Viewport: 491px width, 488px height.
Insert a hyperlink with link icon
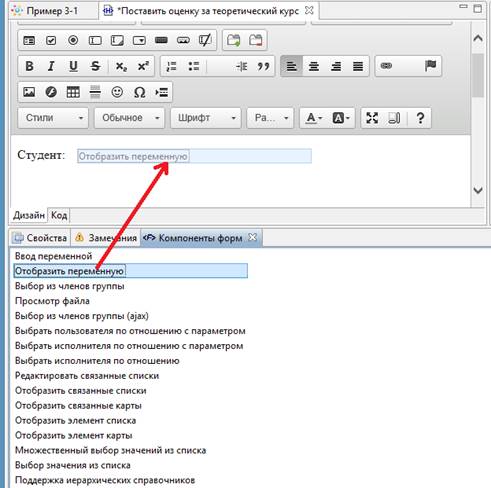[x=386, y=66]
